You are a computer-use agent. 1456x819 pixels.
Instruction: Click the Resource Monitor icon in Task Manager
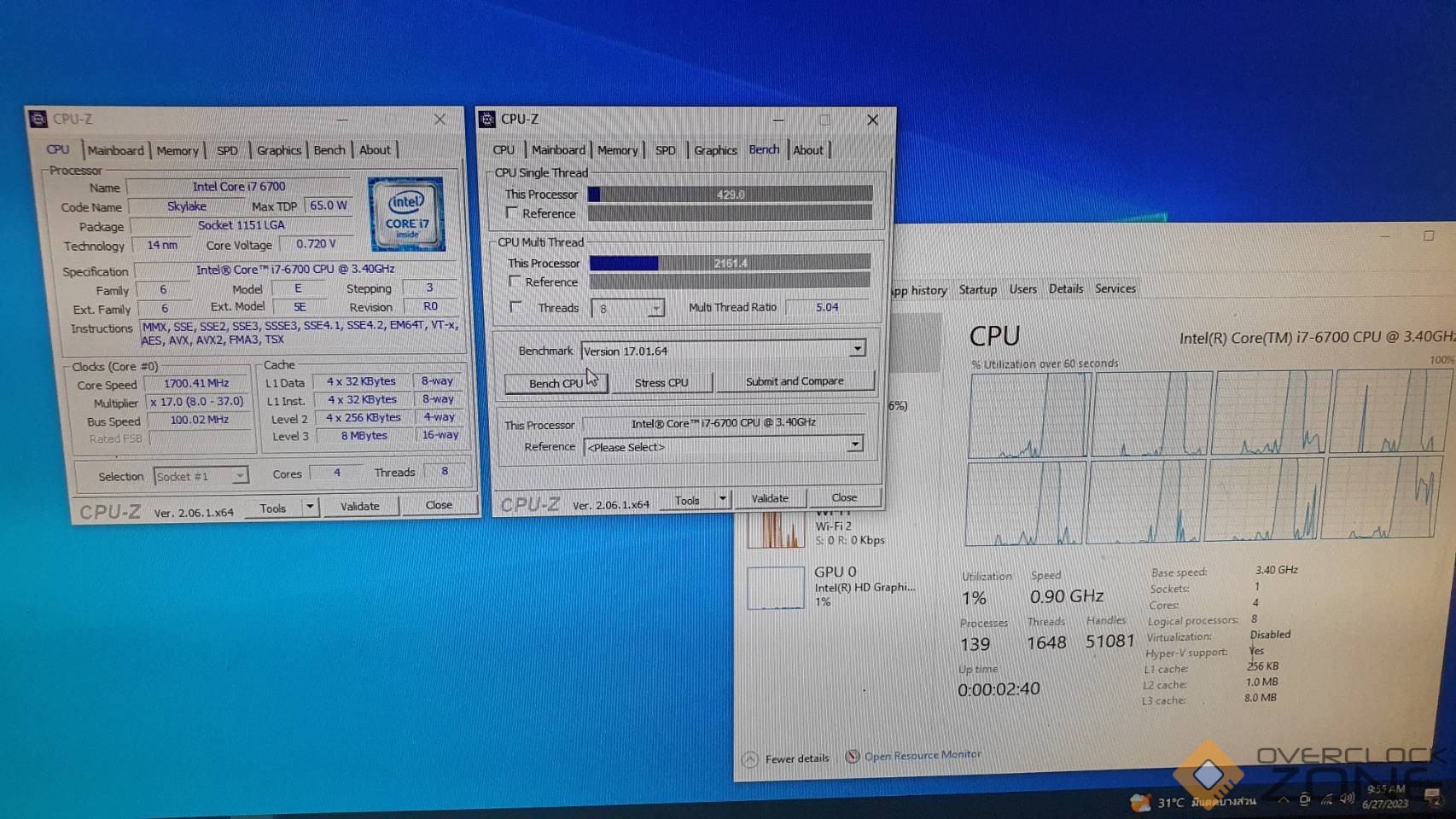852,757
